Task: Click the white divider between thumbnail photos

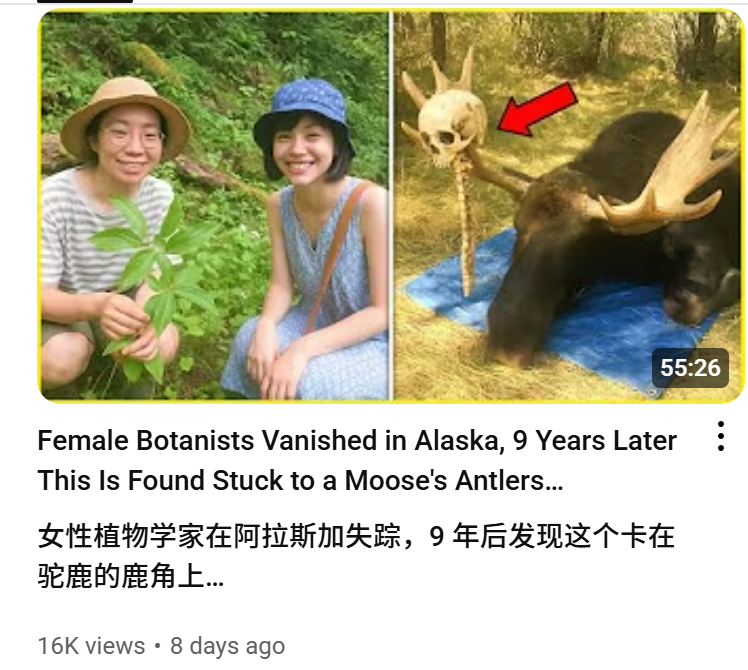Action: (391, 205)
